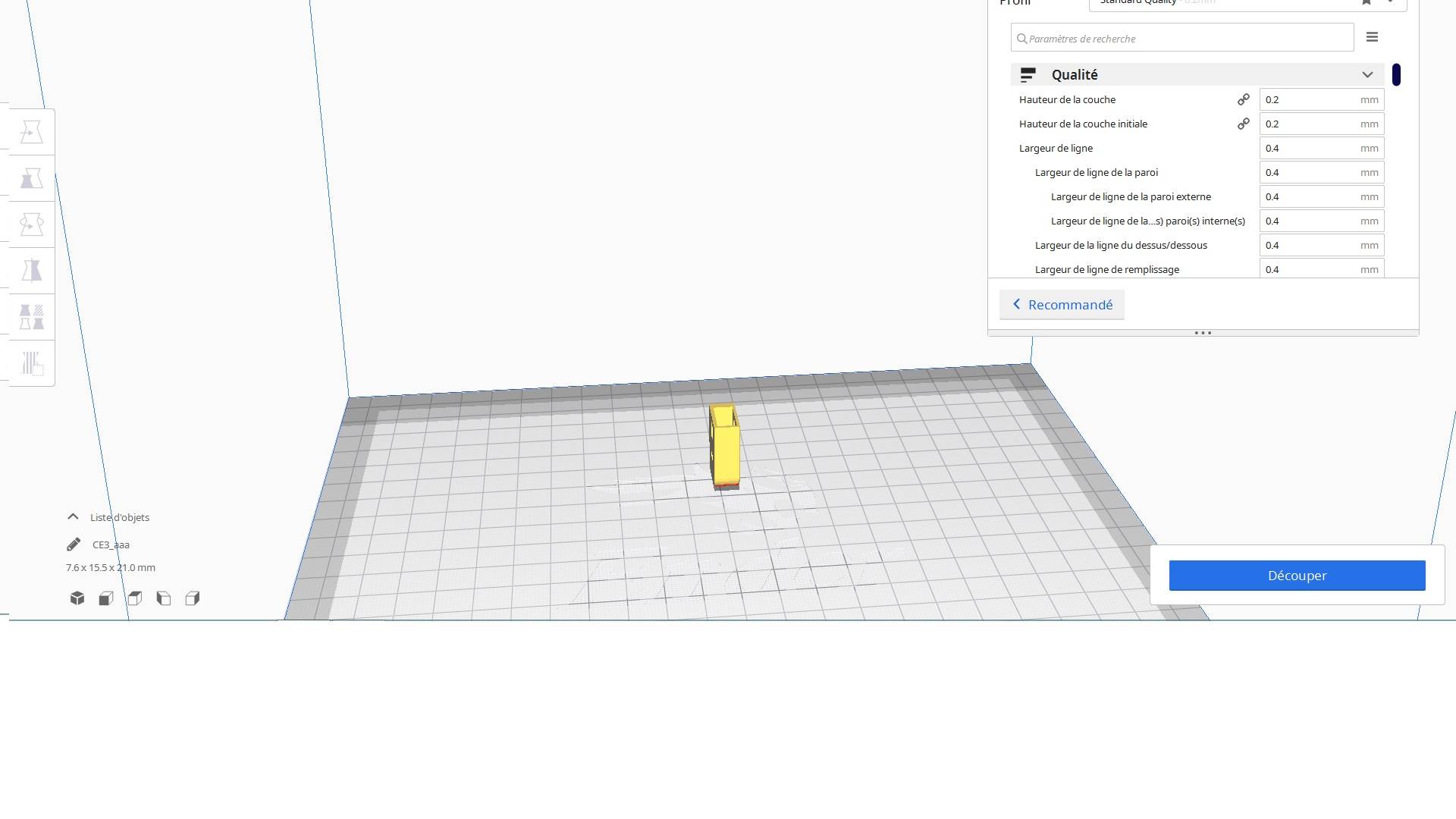Click the settings panel scrollbar handle
1456x819 pixels.
pos(1396,74)
